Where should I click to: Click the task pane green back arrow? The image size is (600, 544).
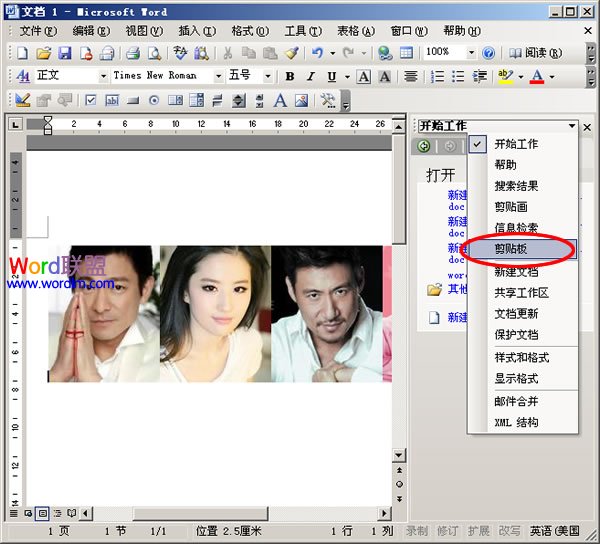[425, 146]
